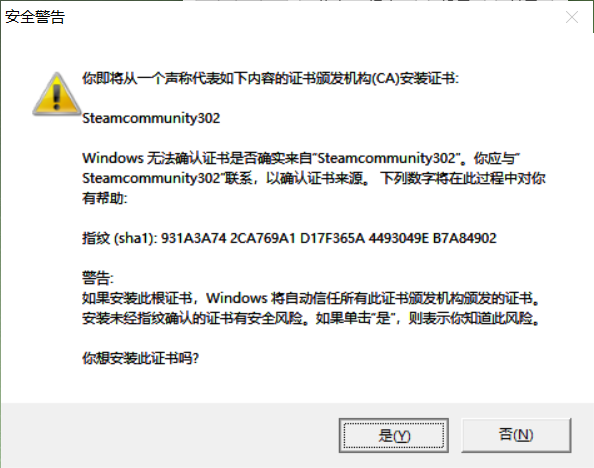Click the line starting 安装未经指纹确认

tap(311, 318)
